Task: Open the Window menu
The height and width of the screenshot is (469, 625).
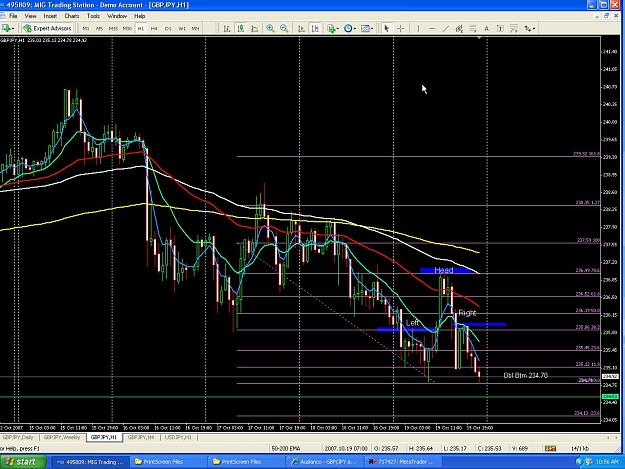Action: point(117,16)
